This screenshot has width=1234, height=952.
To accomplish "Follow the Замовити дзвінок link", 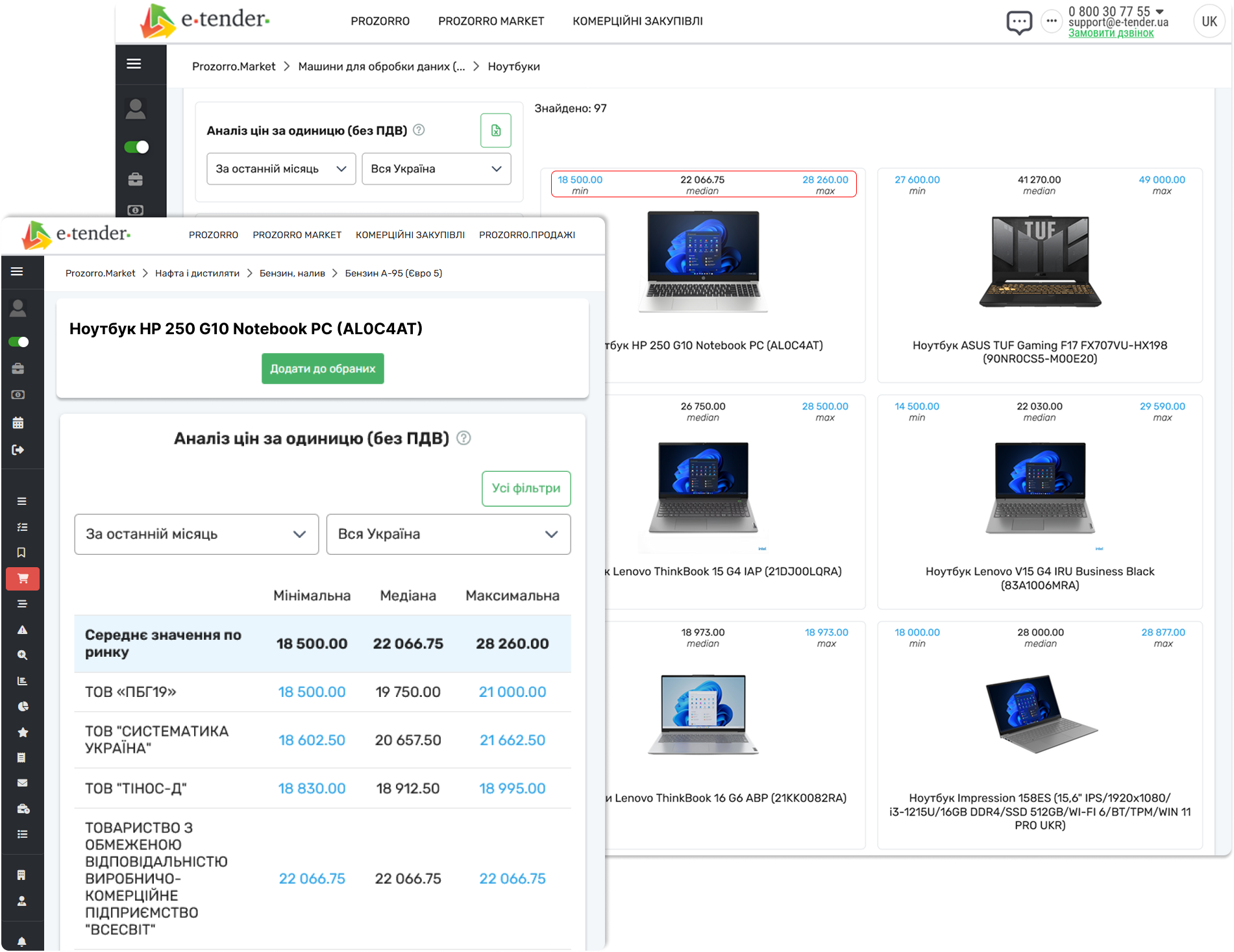I will [x=1111, y=33].
